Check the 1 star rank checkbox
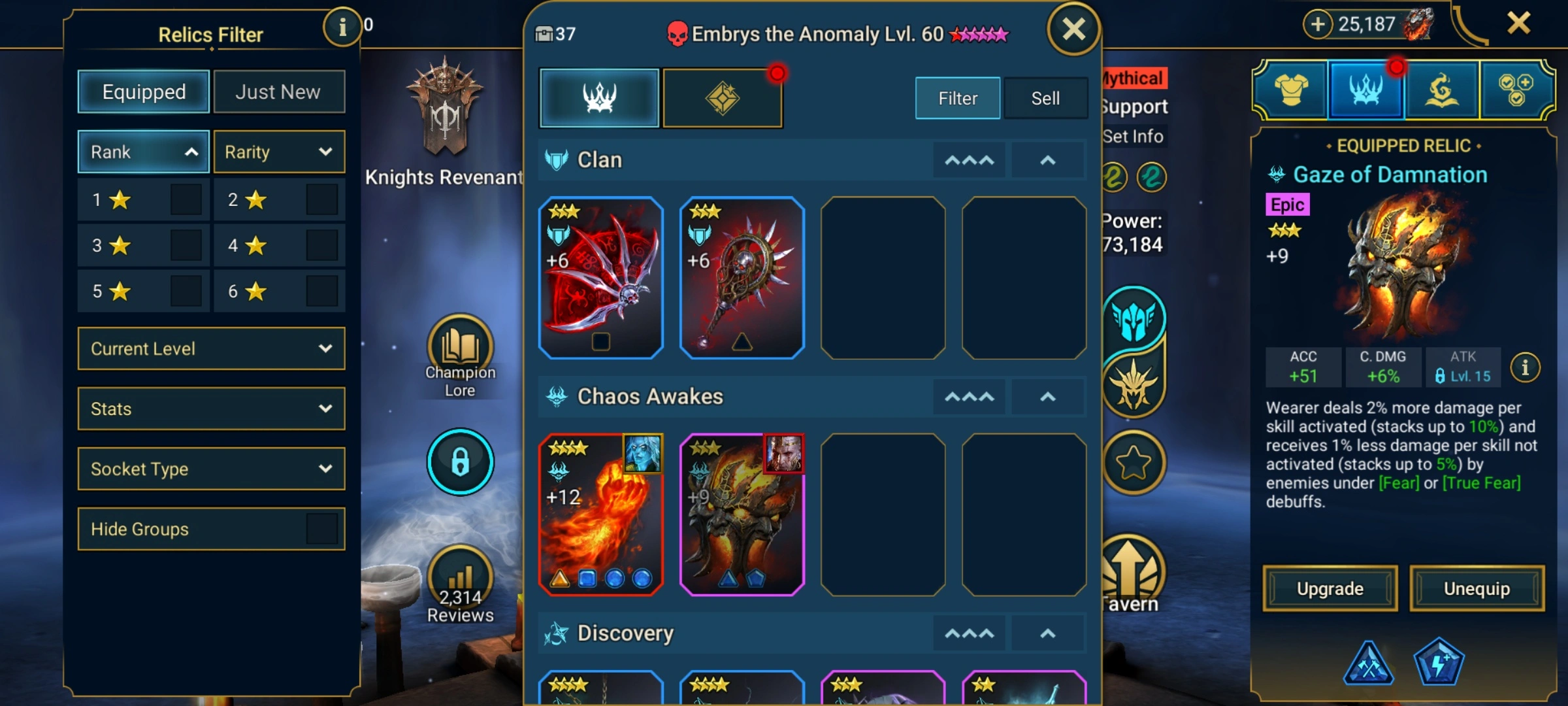Screen dimensions: 1568x706 click(186, 199)
